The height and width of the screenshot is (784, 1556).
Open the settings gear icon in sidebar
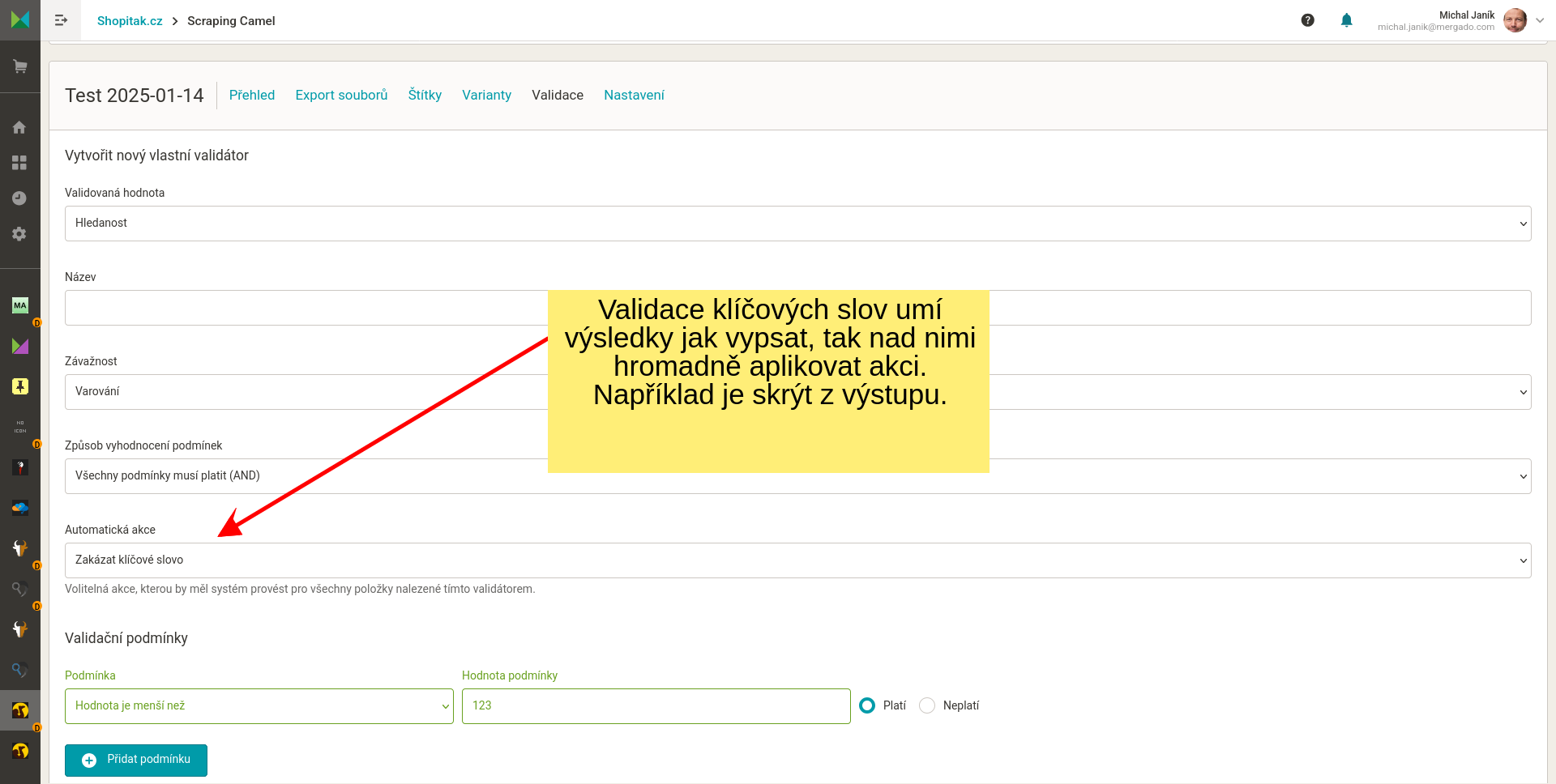[19, 234]
